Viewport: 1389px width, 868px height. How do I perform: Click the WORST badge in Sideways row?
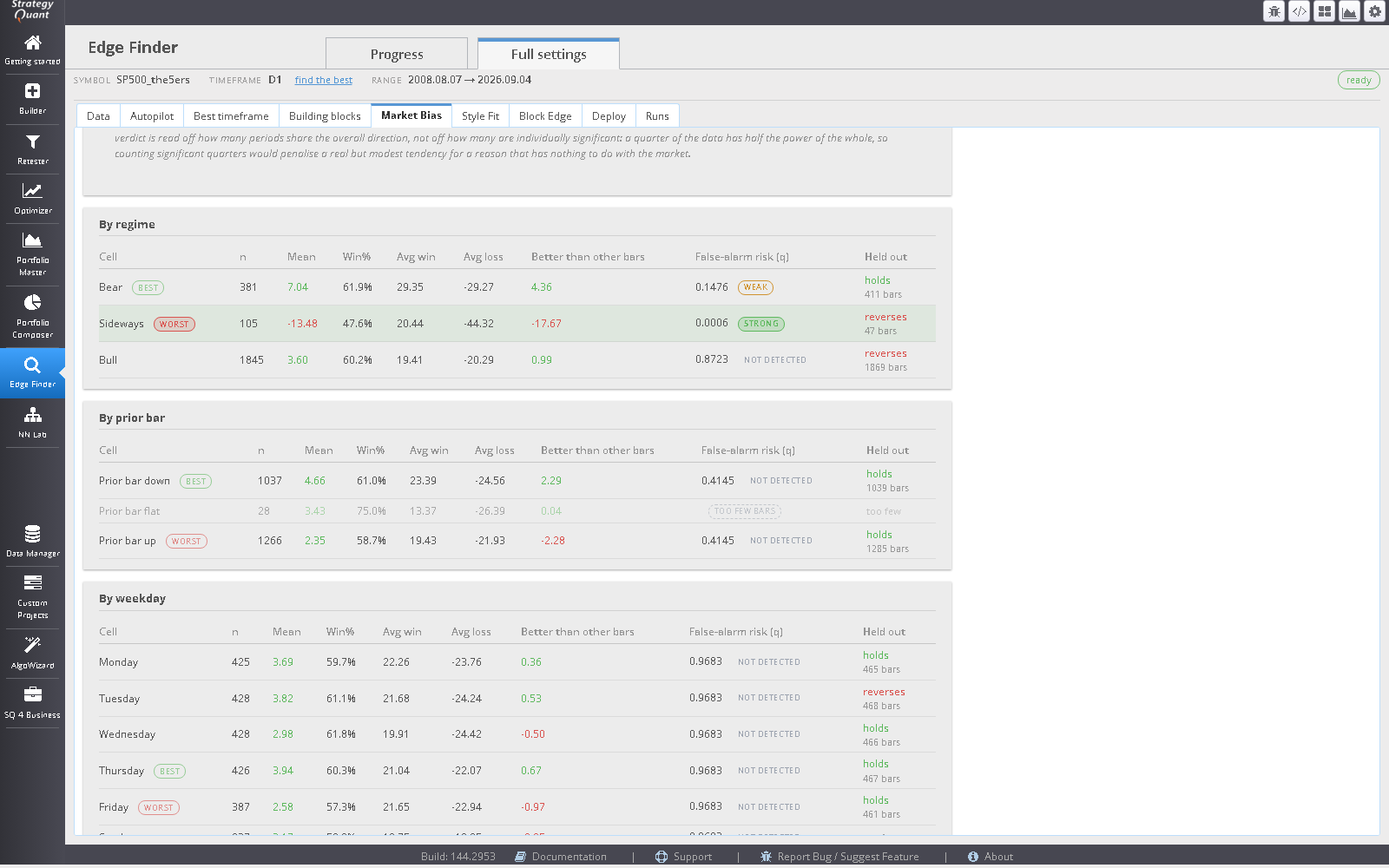coord(174,325)
